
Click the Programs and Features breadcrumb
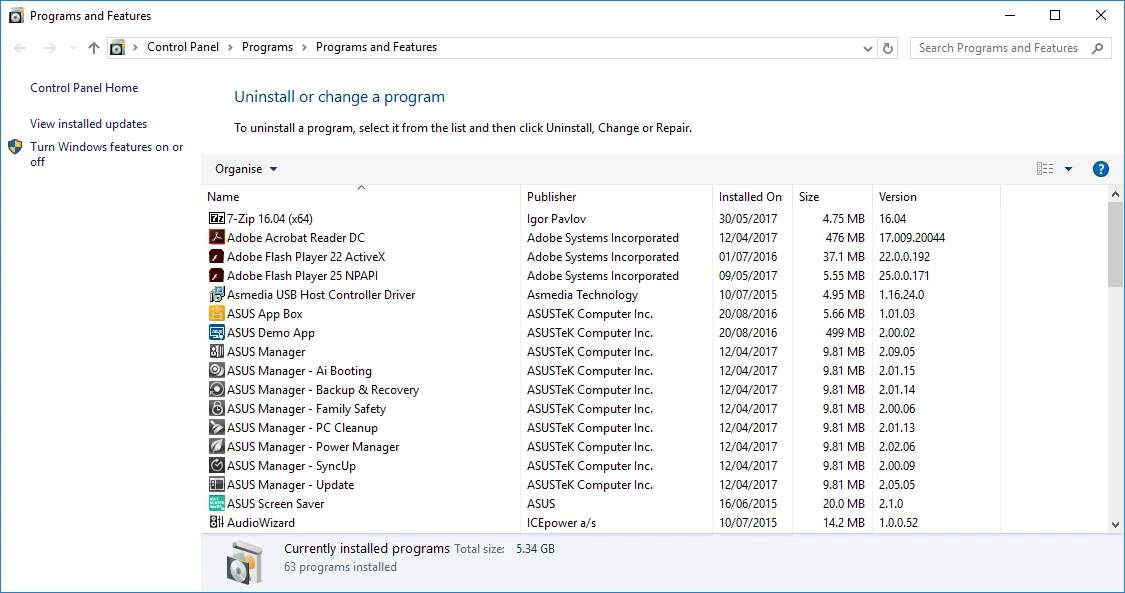(376, 47)
